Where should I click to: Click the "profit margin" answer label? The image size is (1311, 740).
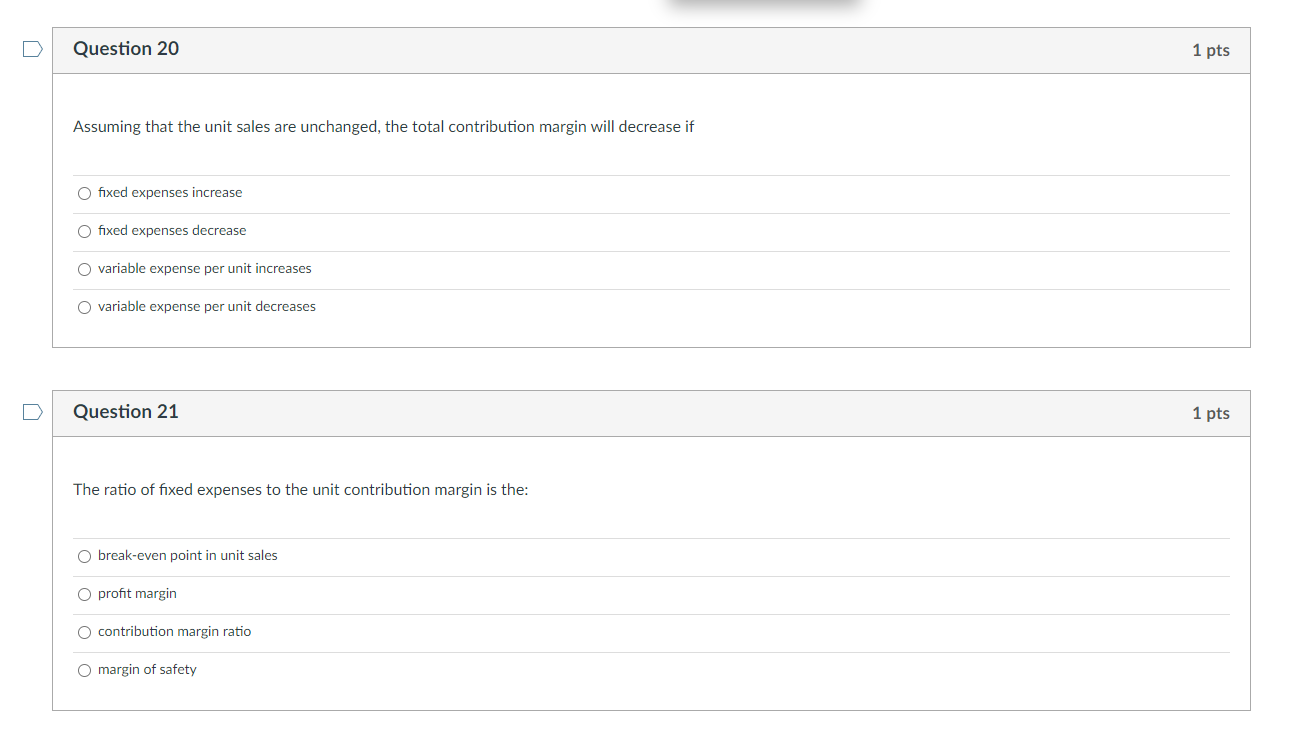(136, 593)
